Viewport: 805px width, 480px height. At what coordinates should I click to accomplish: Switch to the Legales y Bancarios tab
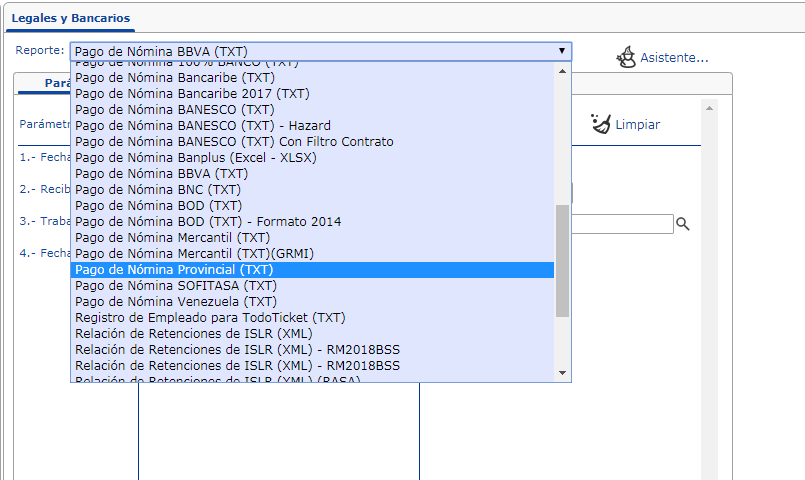71,18
